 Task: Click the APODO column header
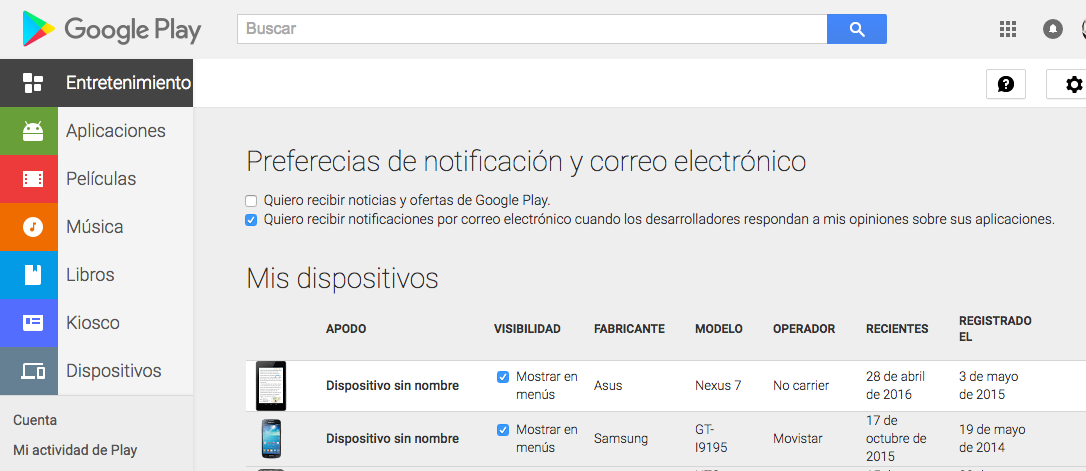pos(346,329)
